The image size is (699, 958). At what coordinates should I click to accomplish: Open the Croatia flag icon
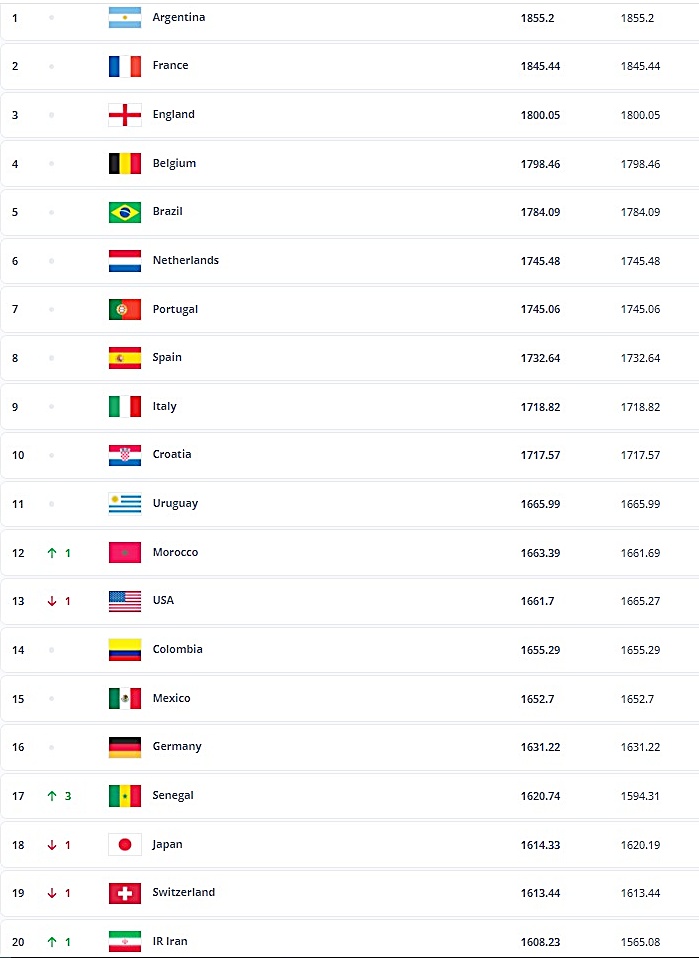tap(125, 455)
